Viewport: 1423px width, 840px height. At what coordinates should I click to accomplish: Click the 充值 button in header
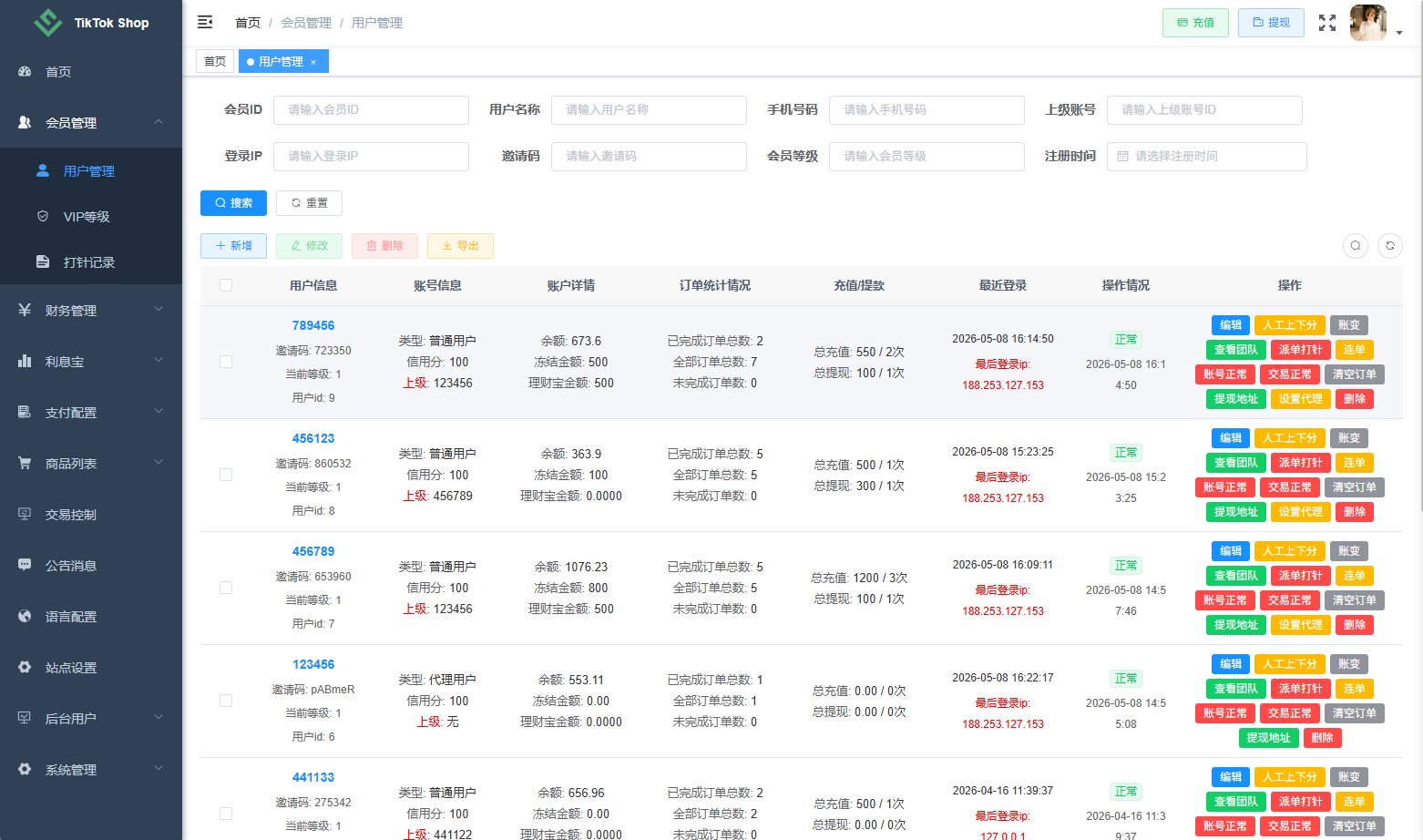[1195, 23]
